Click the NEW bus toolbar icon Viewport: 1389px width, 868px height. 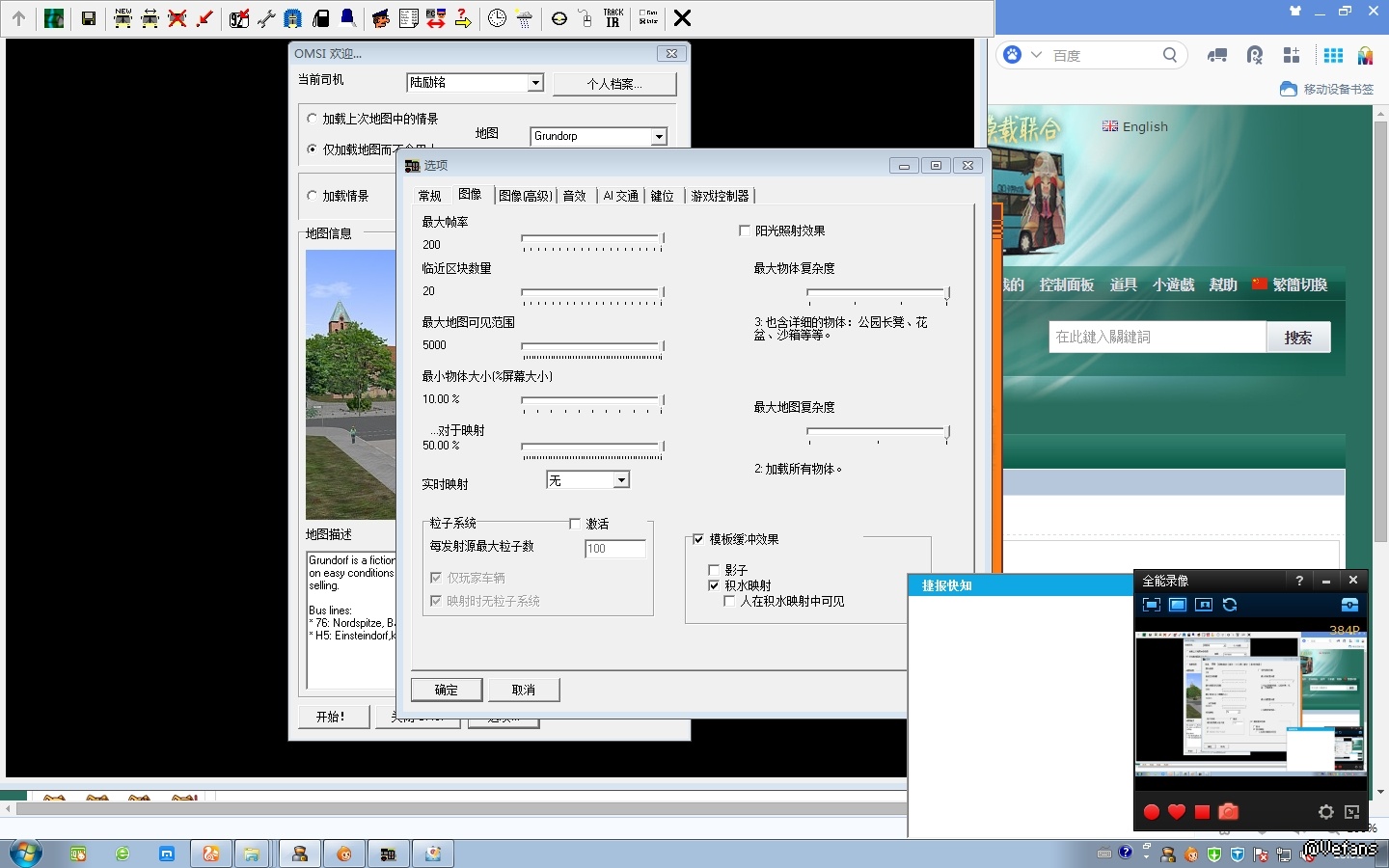pos(123,18)
